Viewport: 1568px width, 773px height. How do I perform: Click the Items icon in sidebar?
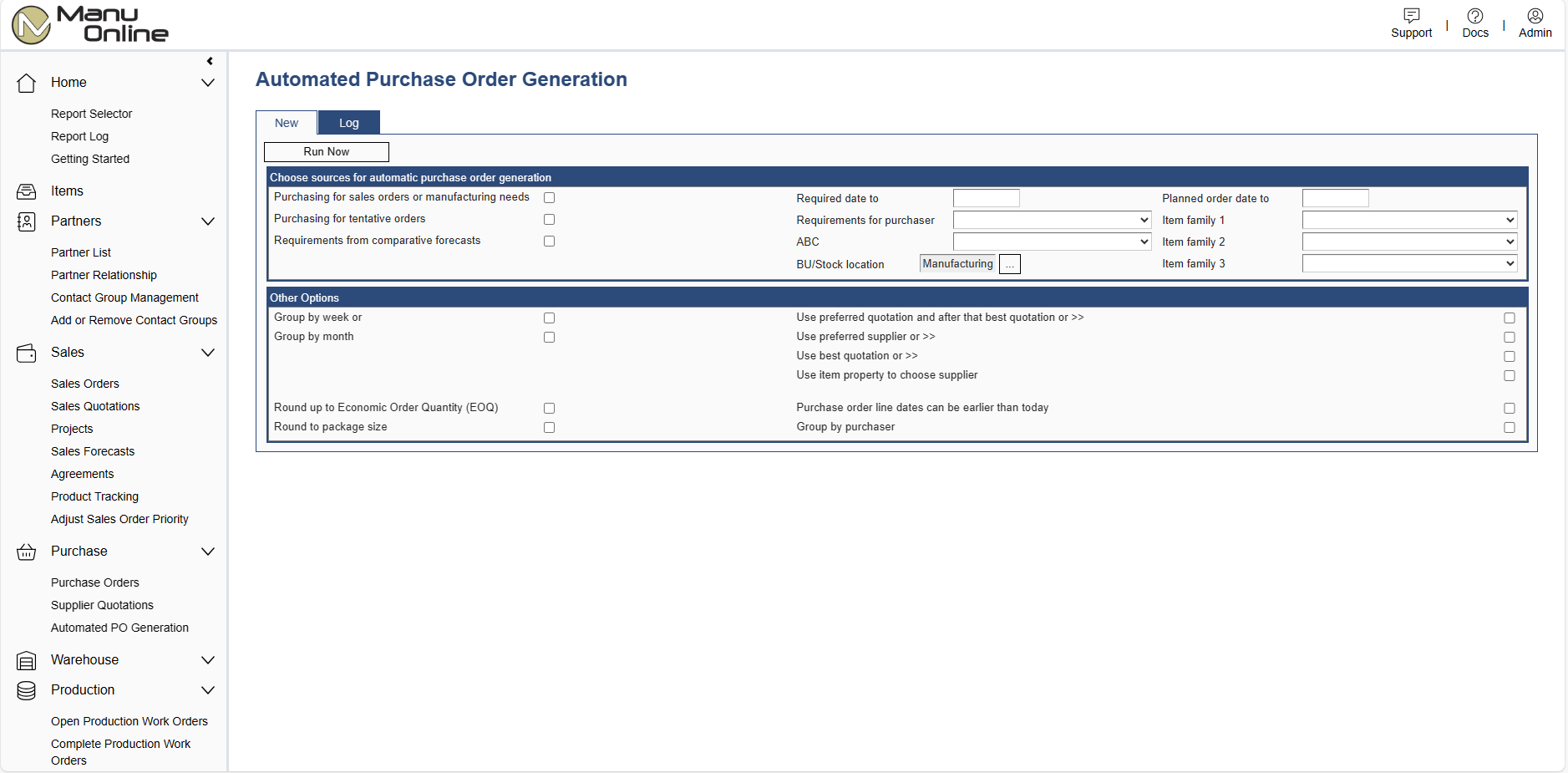[x=27, y=191]
